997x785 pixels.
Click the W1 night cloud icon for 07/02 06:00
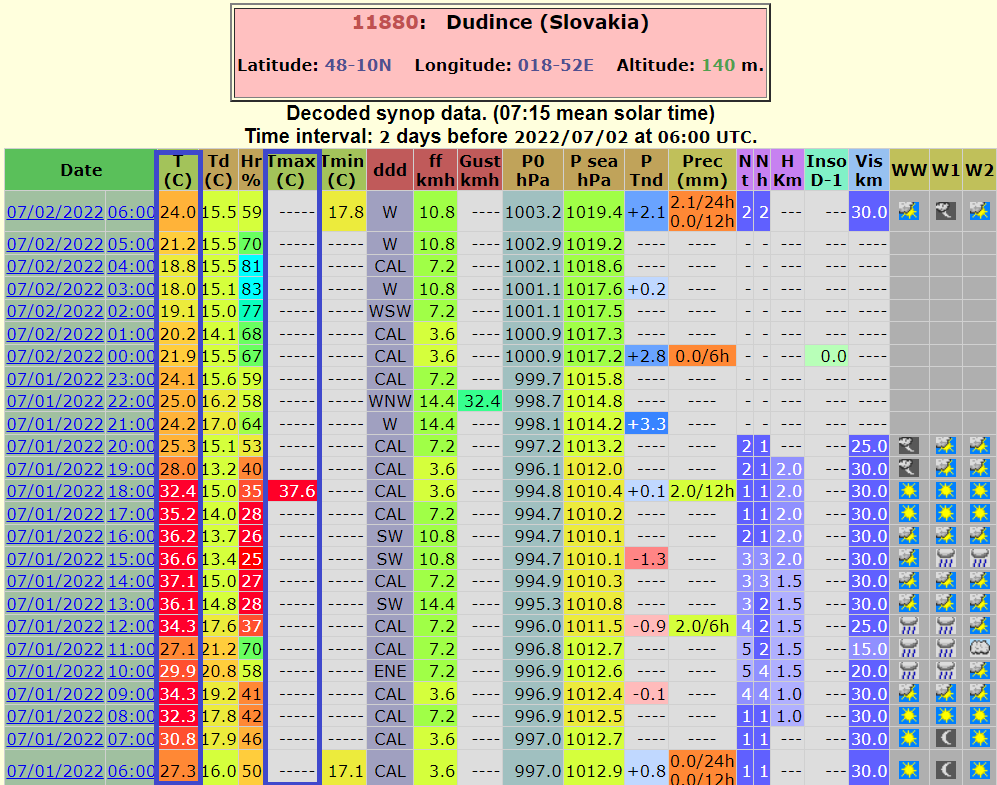pos(945,211)
